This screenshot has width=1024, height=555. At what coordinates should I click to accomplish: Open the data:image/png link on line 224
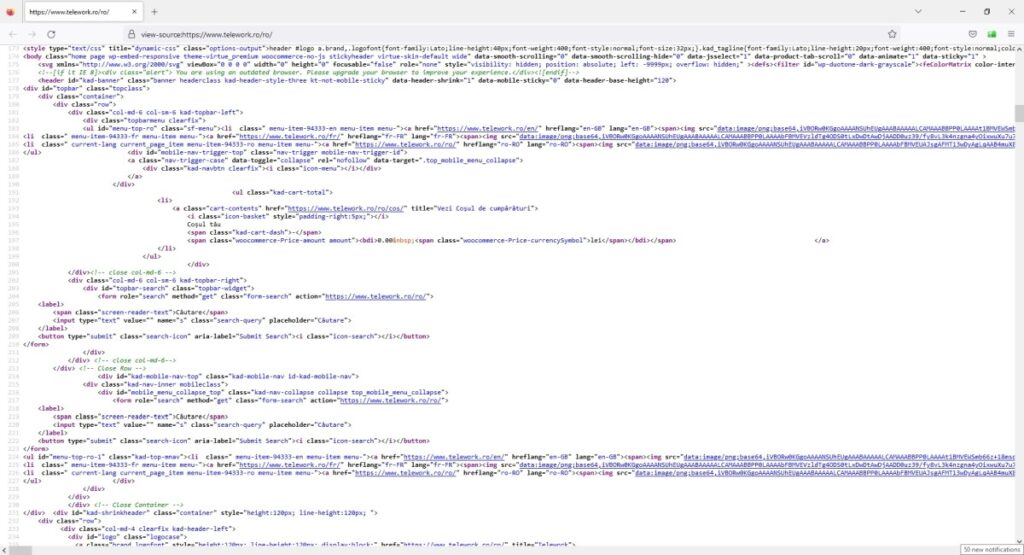point(849,457)
